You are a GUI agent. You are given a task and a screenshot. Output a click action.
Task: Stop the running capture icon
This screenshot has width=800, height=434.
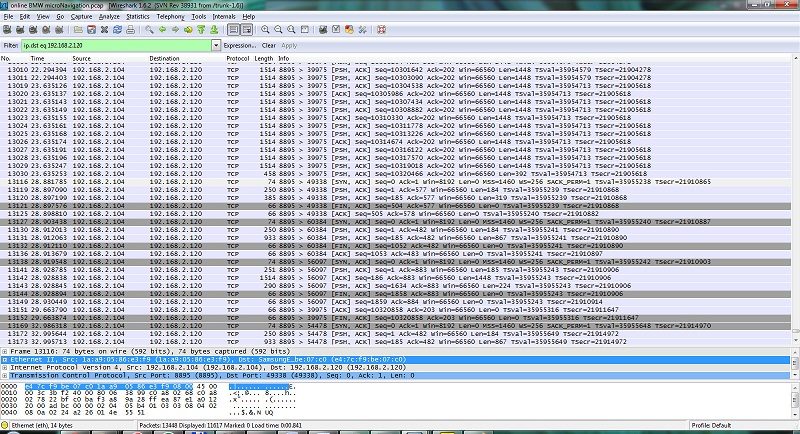pyautogui.click(x=46, y=30)
